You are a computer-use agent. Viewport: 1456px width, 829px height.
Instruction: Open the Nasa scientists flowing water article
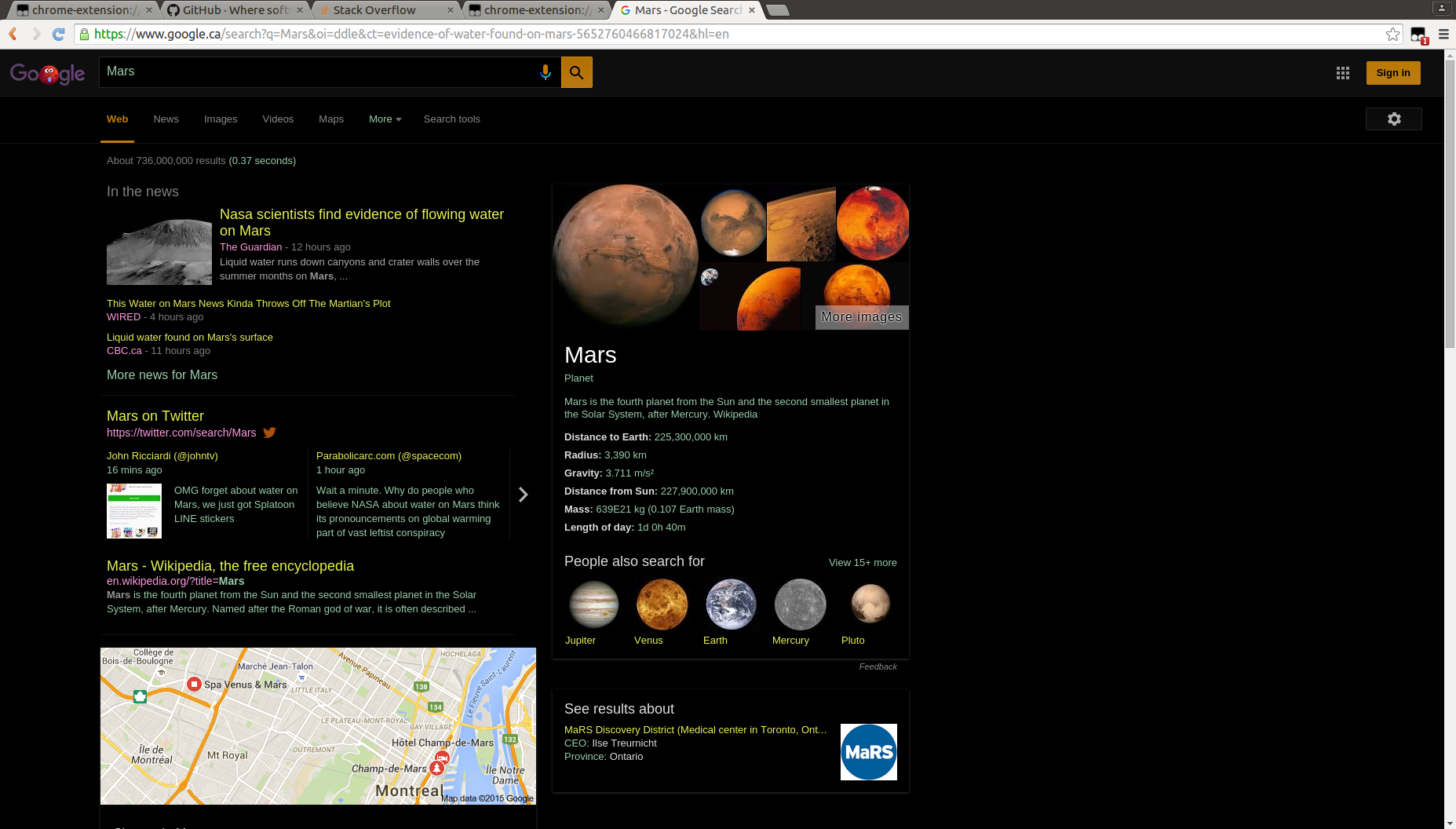pos(362,222)
